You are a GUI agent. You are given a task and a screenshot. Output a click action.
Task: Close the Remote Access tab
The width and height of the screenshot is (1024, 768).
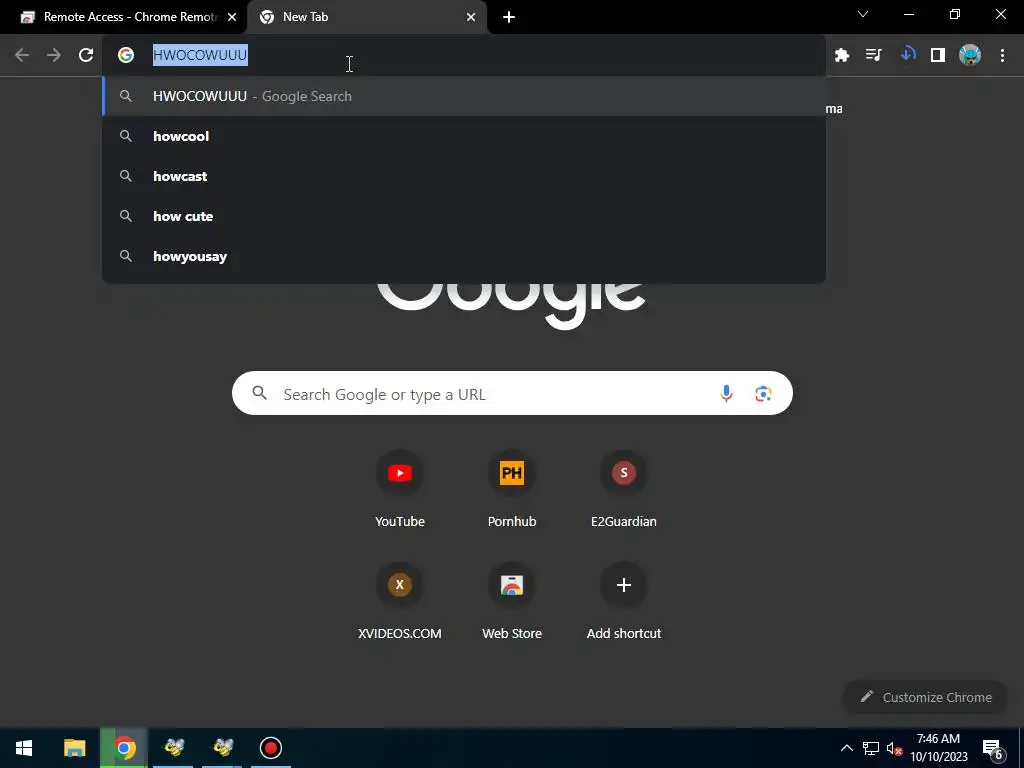pyautogui.click(x=232, y=17)
